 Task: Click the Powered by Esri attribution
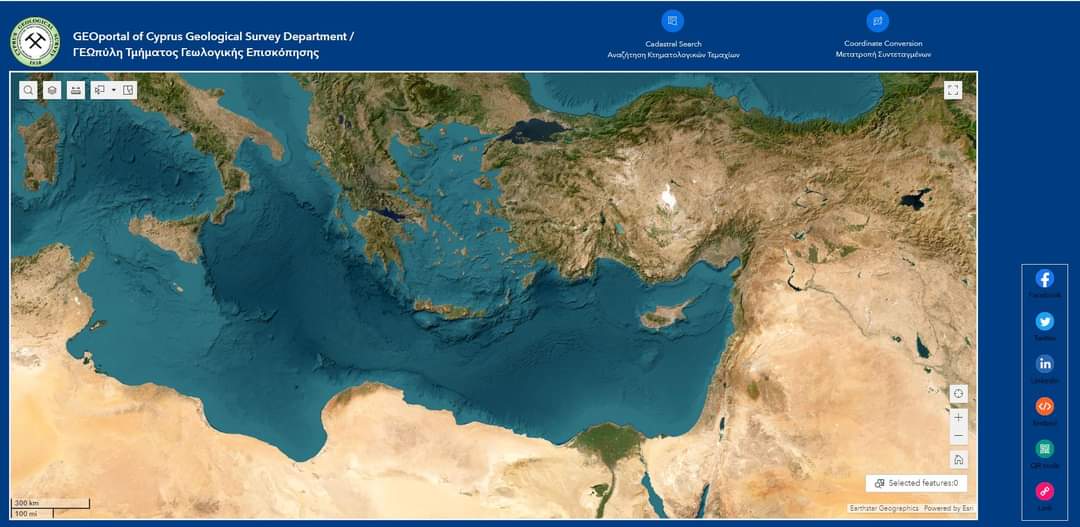pos(948,508)
